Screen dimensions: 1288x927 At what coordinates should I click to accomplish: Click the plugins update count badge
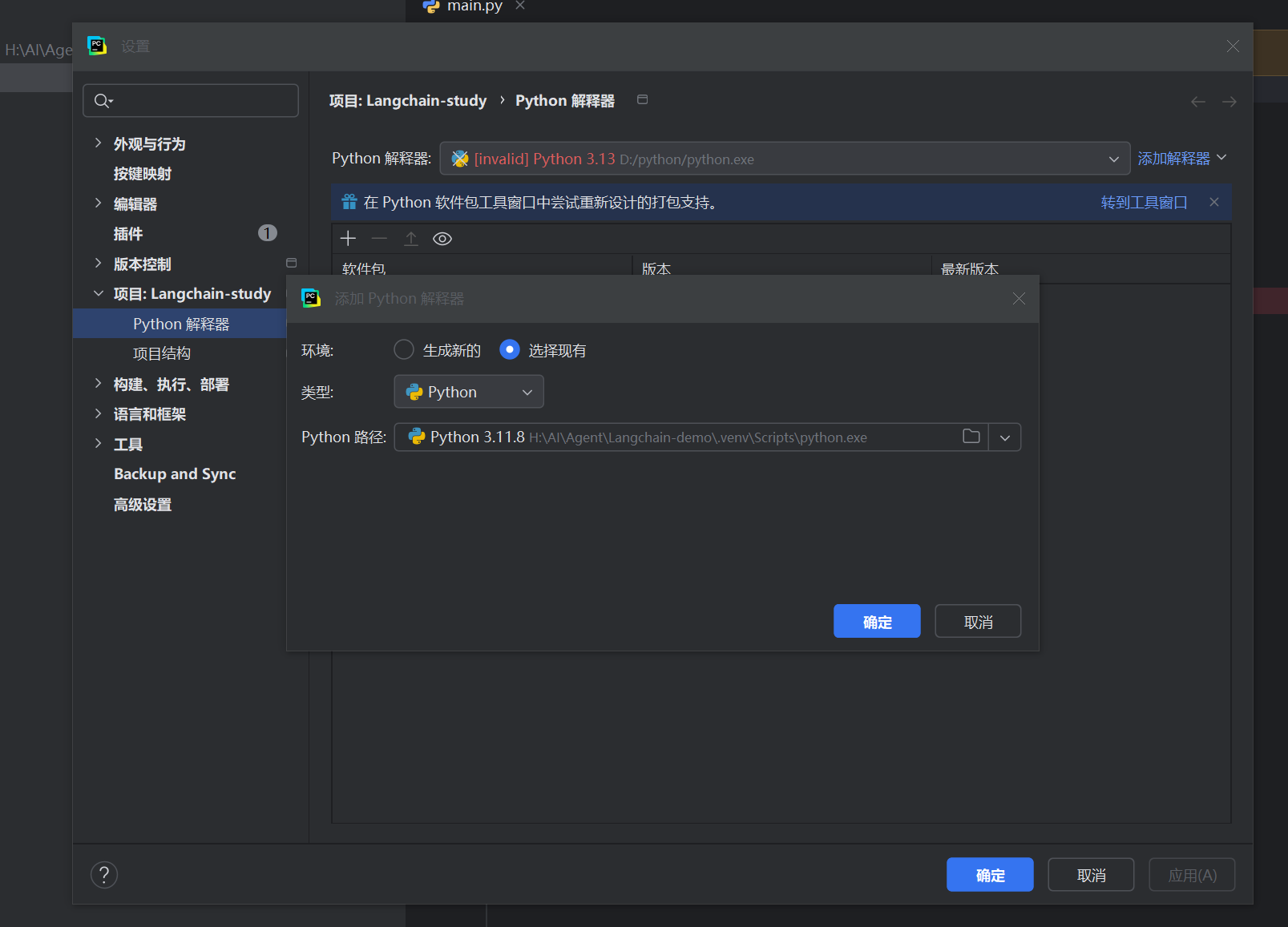267,233
